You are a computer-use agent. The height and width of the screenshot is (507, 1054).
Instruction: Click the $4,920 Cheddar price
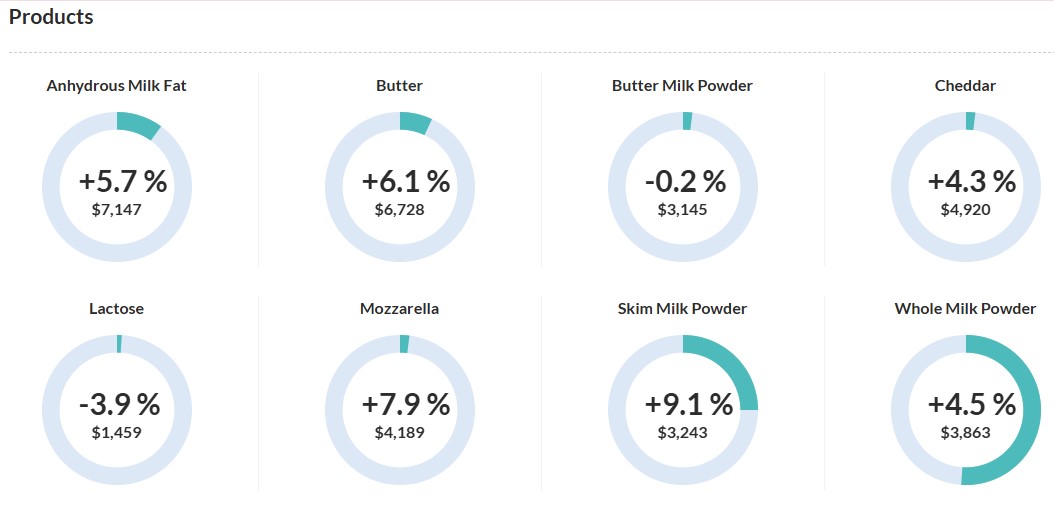pyautogui.click(x=965, y=210)
